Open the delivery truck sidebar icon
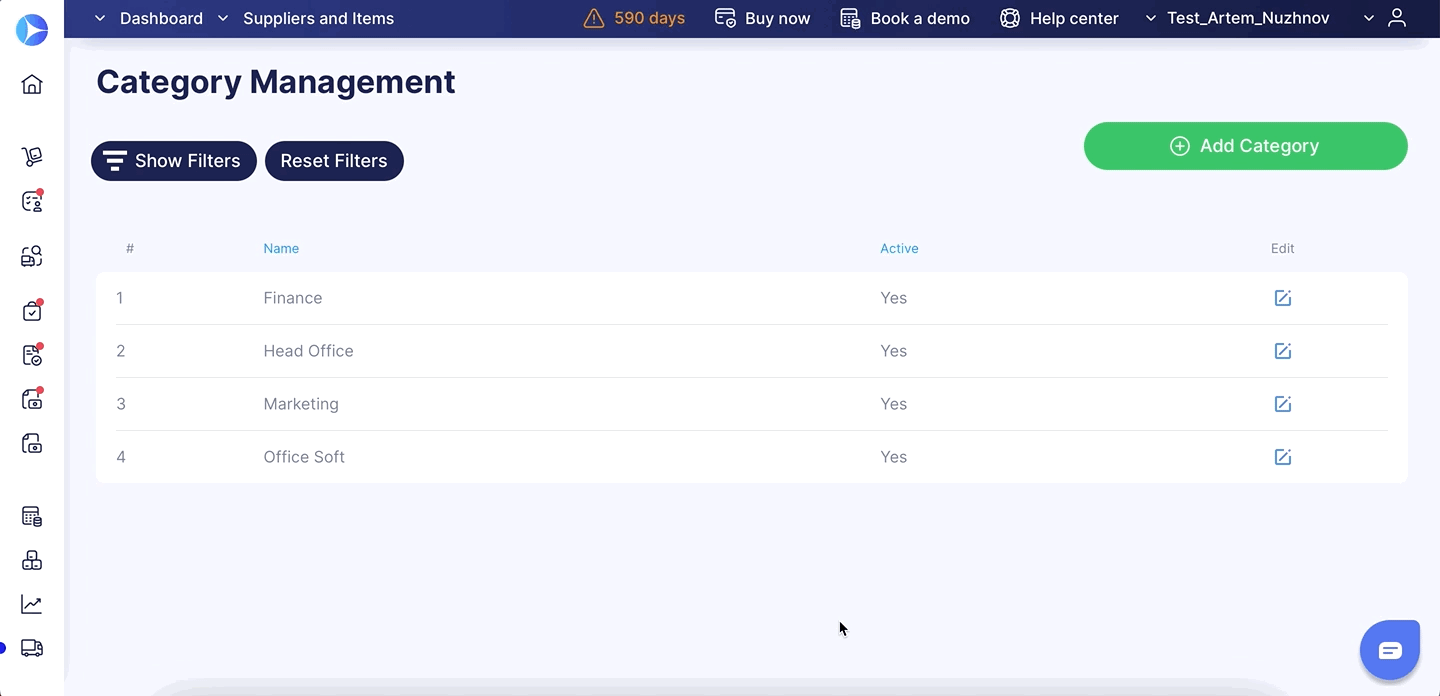This screenshot has height=696, width=1440. click(x=32, y=648)
